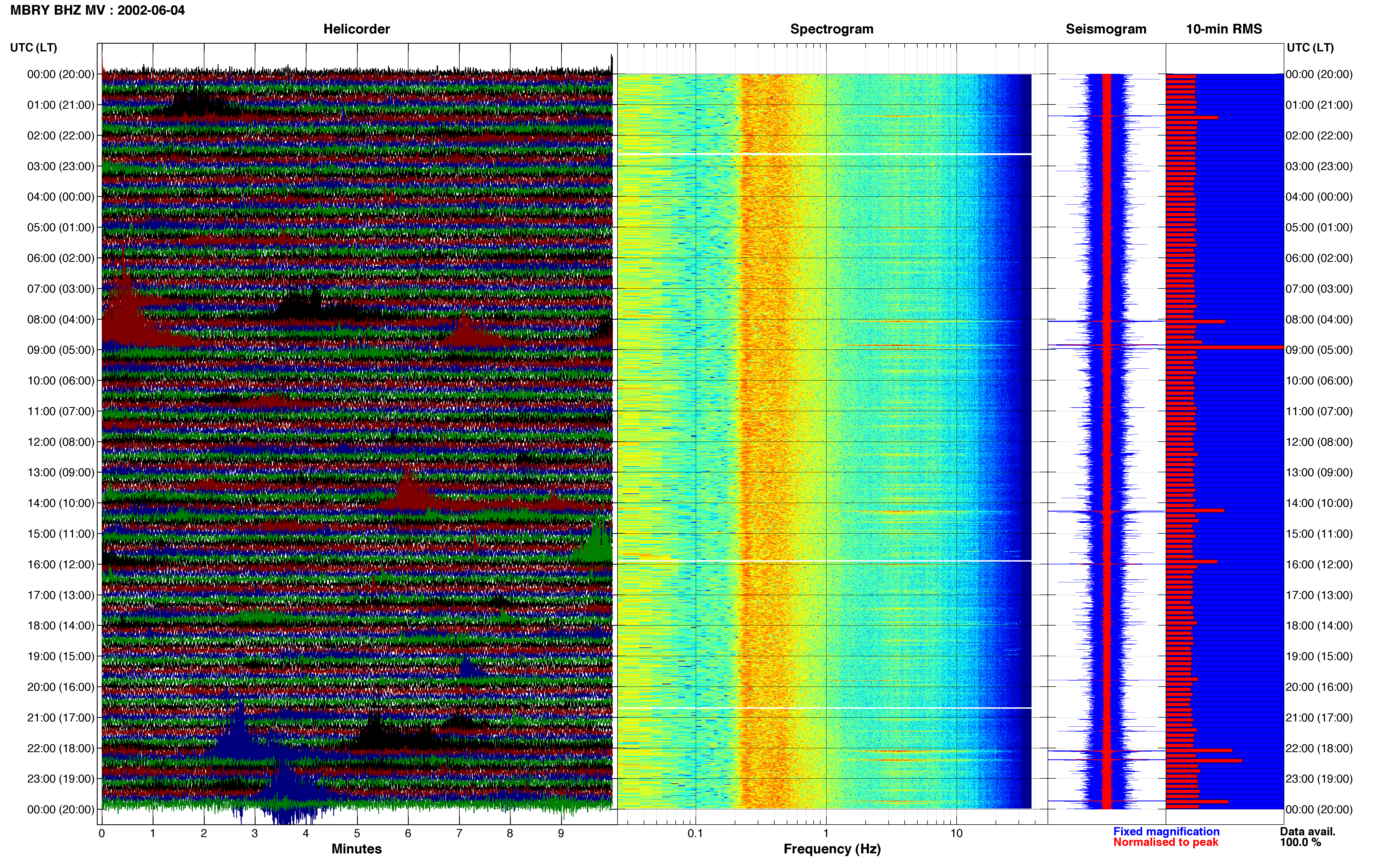The height and width of the screenshot is (868, 1388).
Task: Click the 'Helicorder' panel heading
Action: tap(356, 29)
